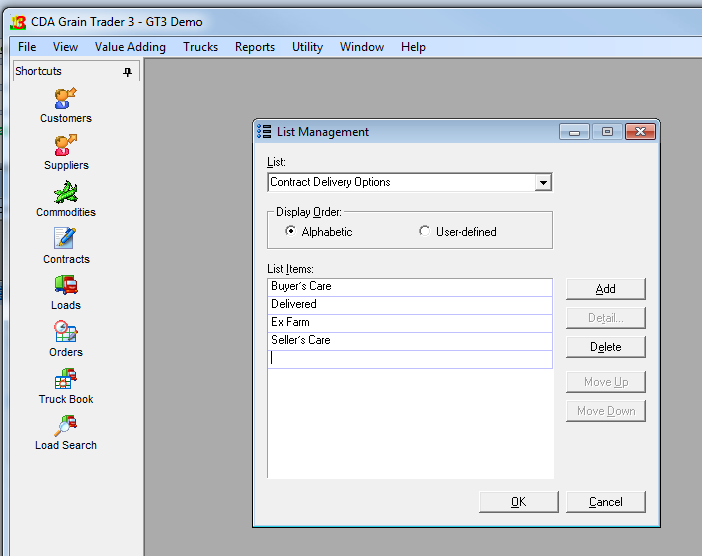Open the Truck Book icon
Viewport: 702px width, 556px height.
[66, 379]
